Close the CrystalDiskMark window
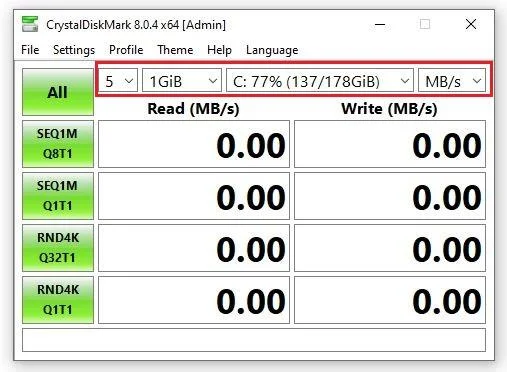Image resolution: width=507 pixels, height=372 pixels. 471,24
